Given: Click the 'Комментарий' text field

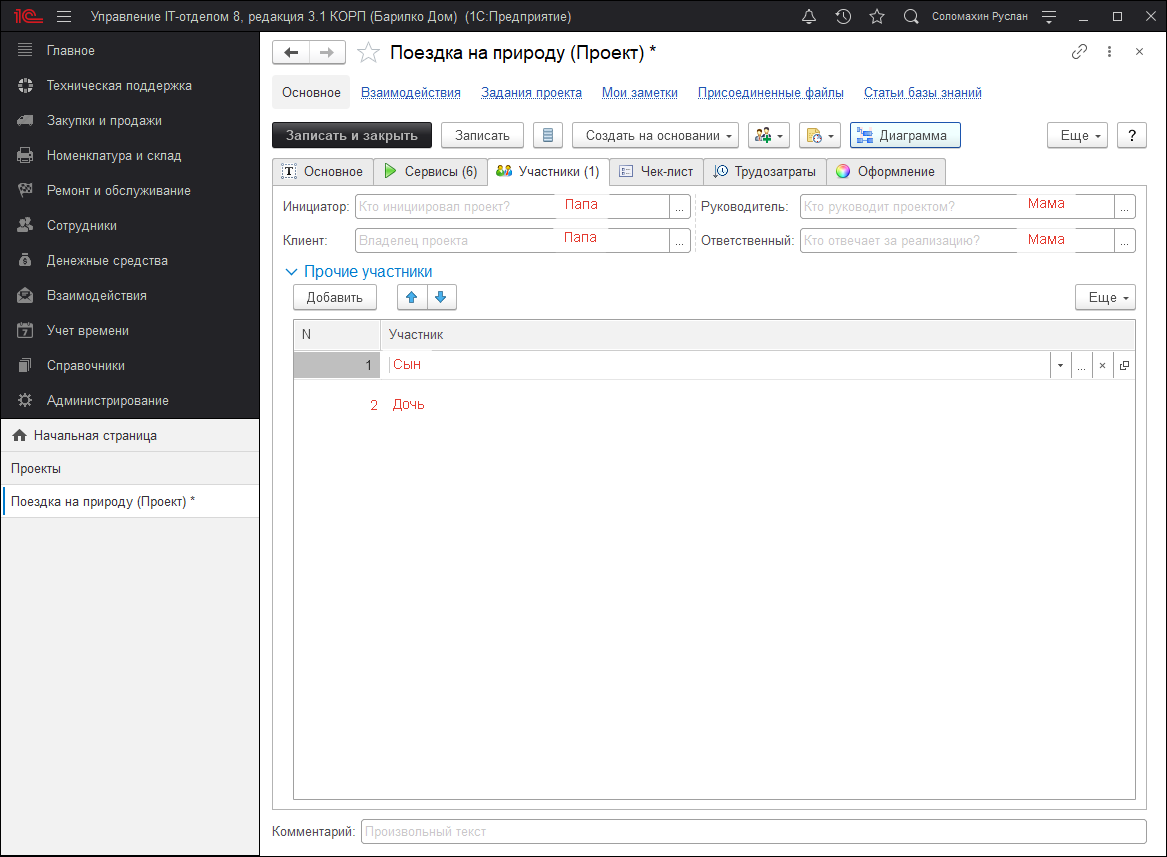Looking at the screenshot, I should pos(753,832).
